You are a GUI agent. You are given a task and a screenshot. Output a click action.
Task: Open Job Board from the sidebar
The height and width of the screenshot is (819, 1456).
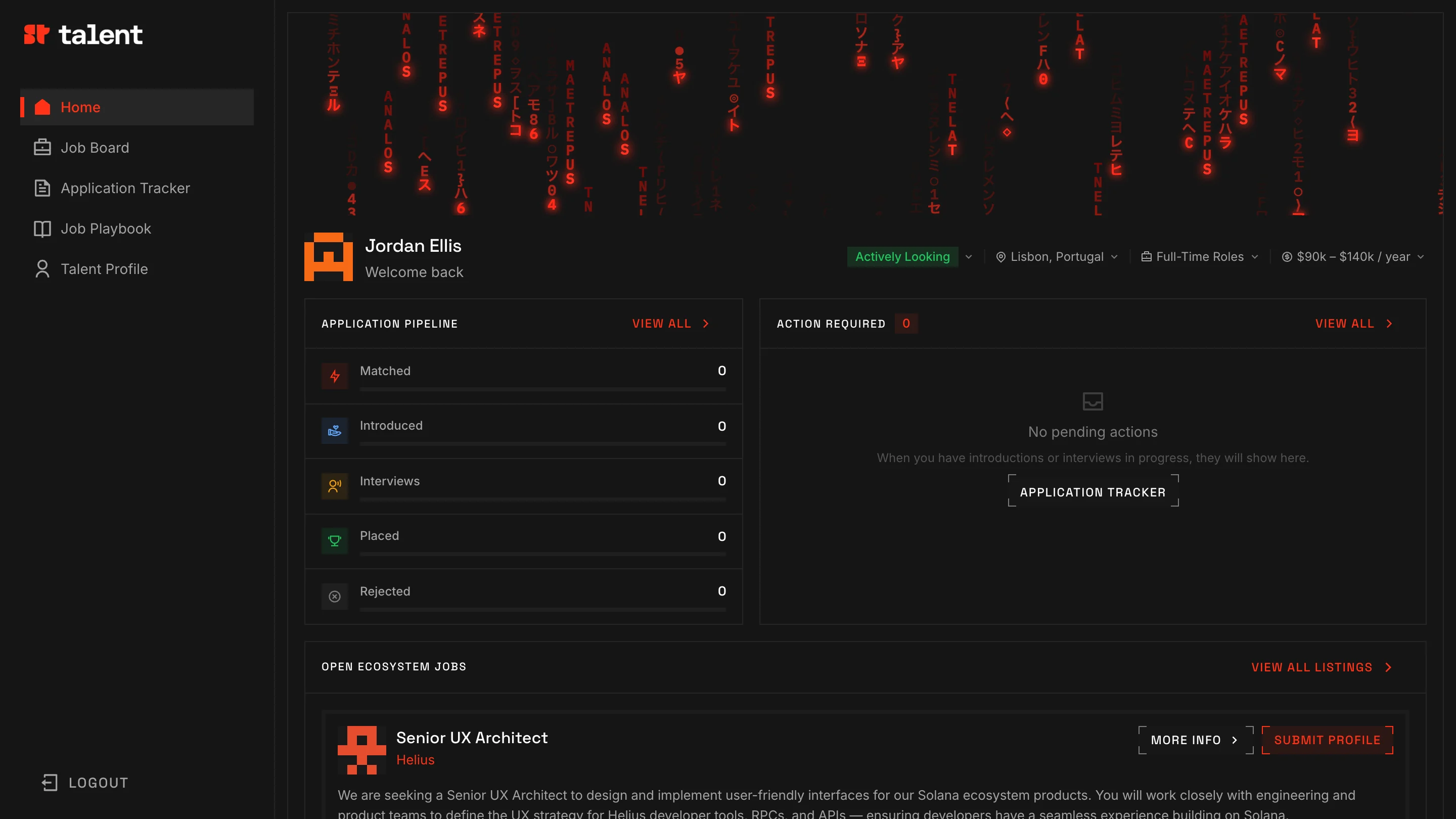pyautogui.click(x=137, y=148)
